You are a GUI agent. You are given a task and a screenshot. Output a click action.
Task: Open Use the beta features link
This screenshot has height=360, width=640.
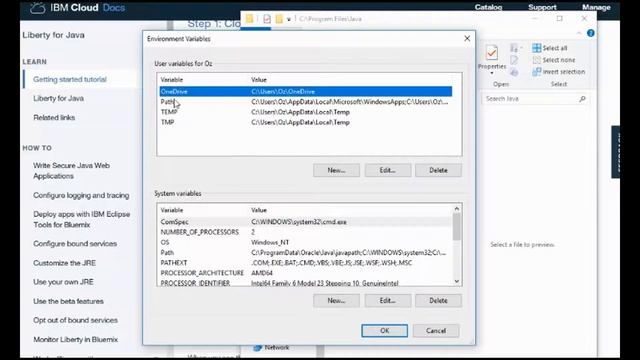(x=68, y=301)
